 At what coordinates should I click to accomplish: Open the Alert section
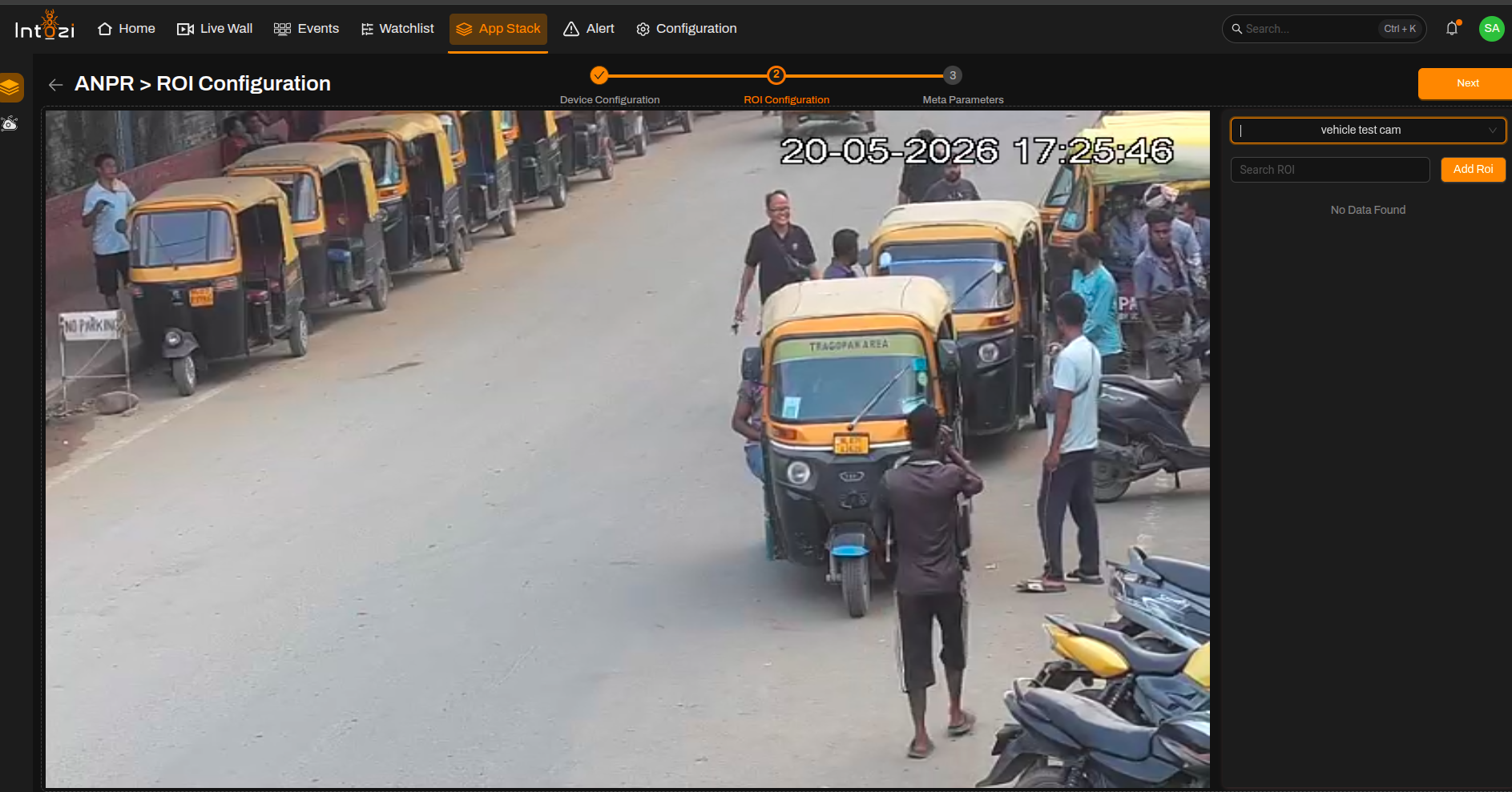coord(589,29)
